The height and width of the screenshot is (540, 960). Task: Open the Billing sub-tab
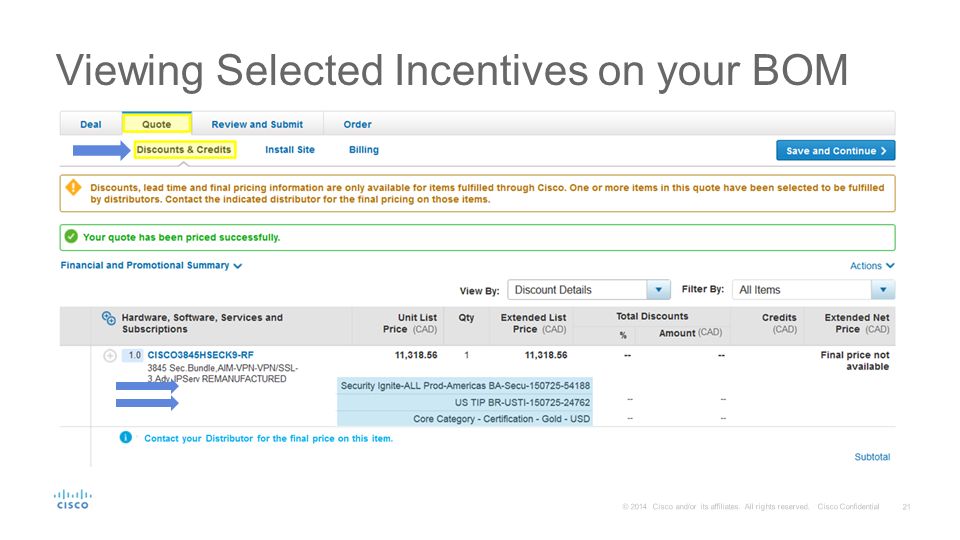coord(364,149)
